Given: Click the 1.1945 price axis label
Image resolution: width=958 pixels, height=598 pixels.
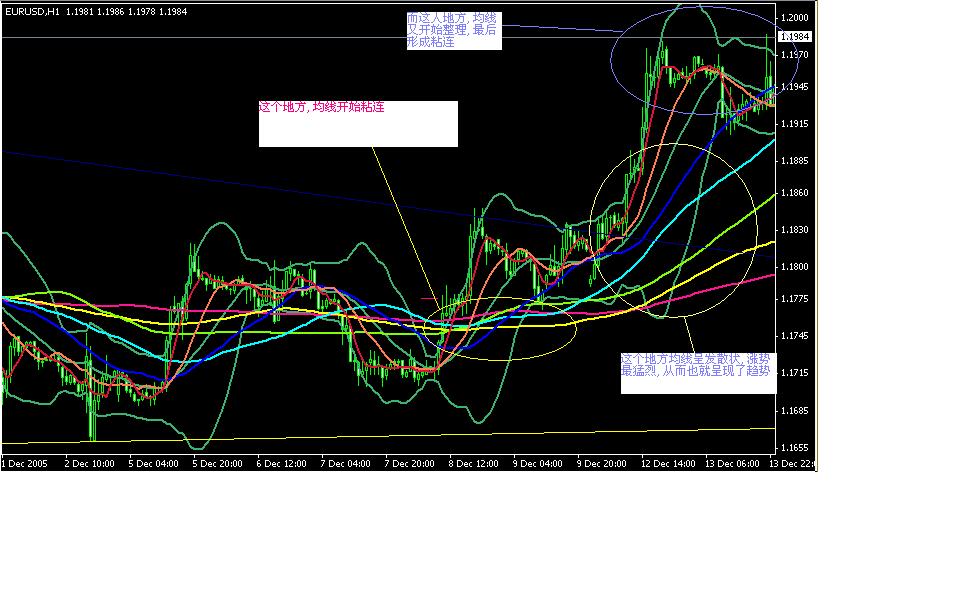Looking at the screenshot, I should [x=795, y=87].
